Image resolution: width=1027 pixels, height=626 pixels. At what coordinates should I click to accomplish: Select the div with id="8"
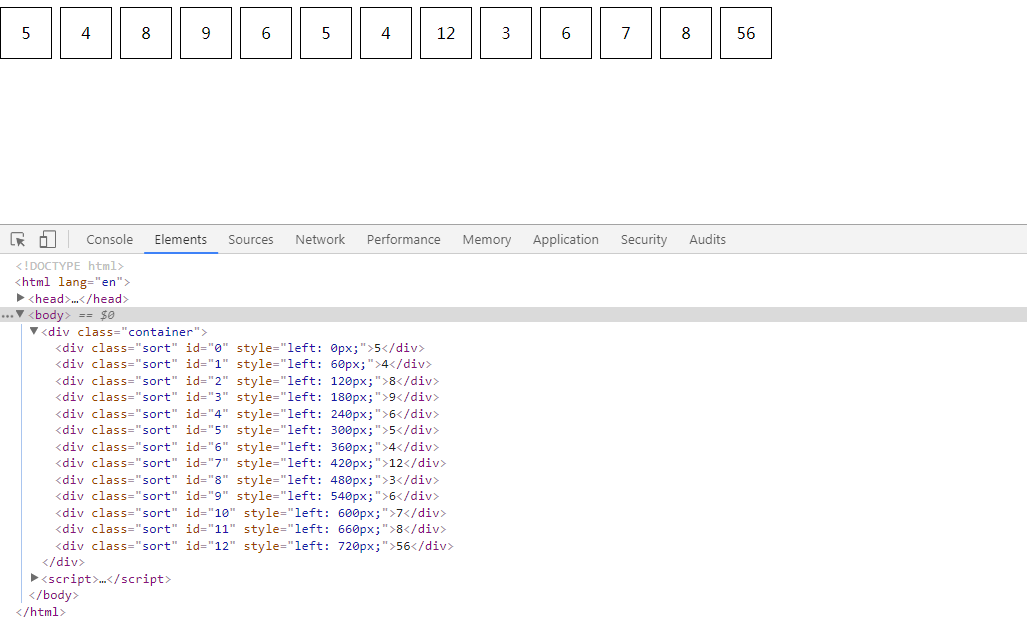point(248,480)
